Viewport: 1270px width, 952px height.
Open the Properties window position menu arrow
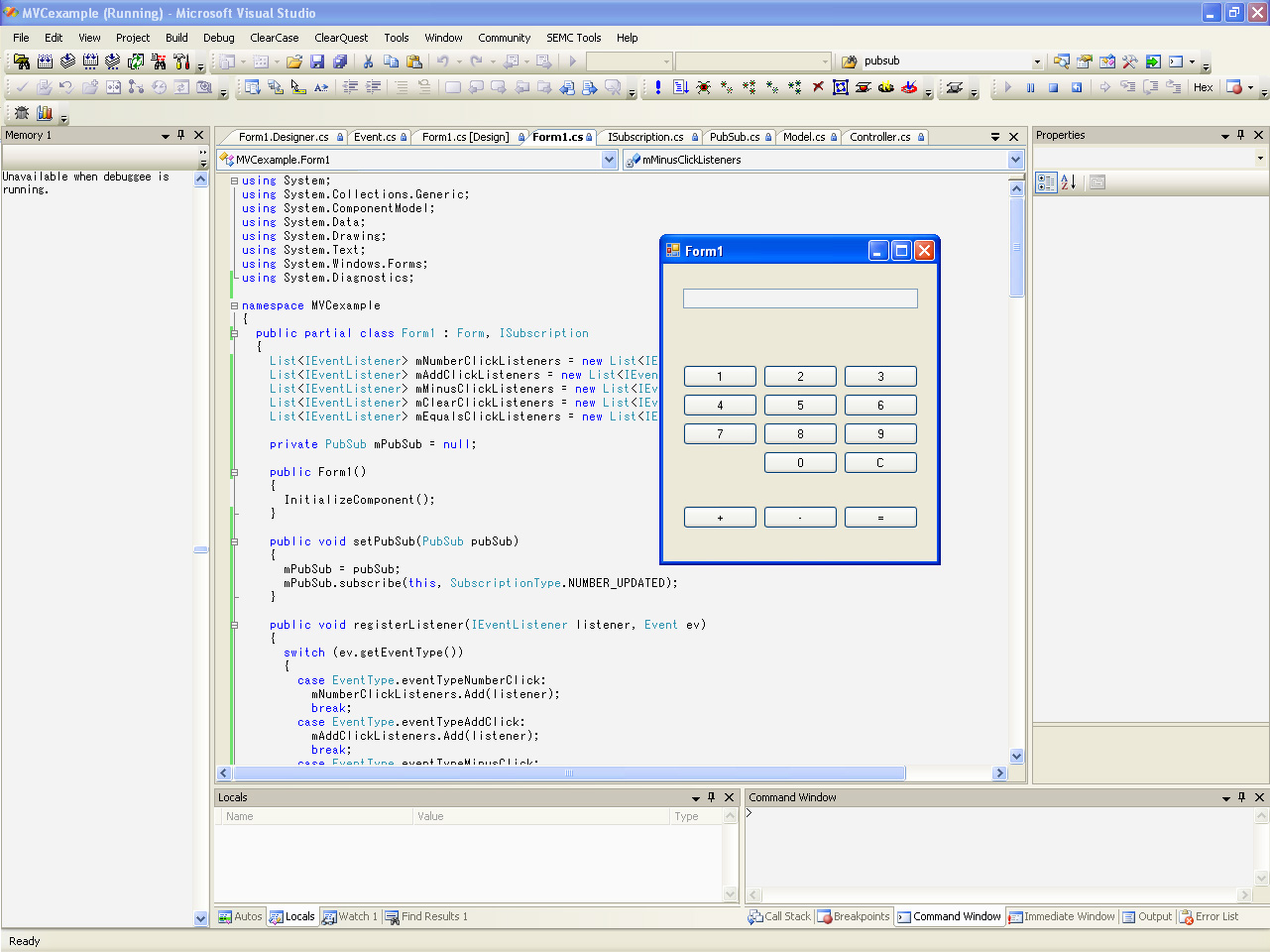coord(1225,136)
